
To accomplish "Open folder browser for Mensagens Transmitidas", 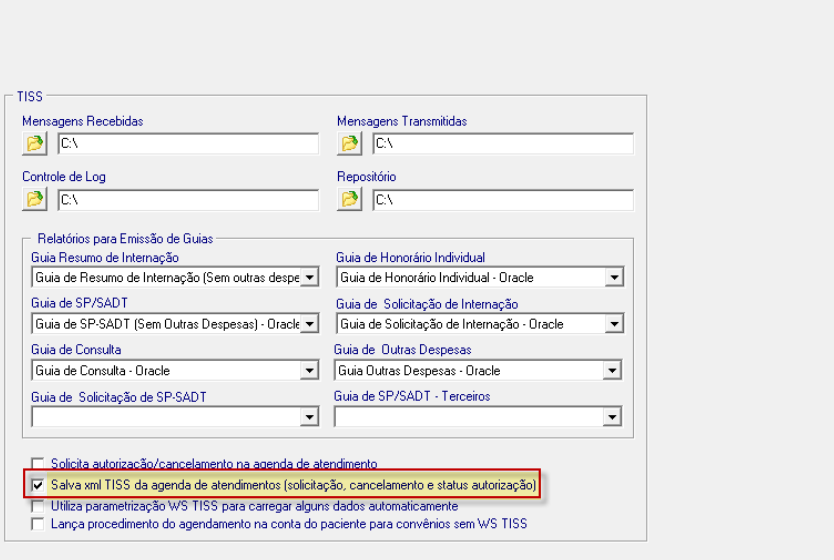I will click(349, 144).
